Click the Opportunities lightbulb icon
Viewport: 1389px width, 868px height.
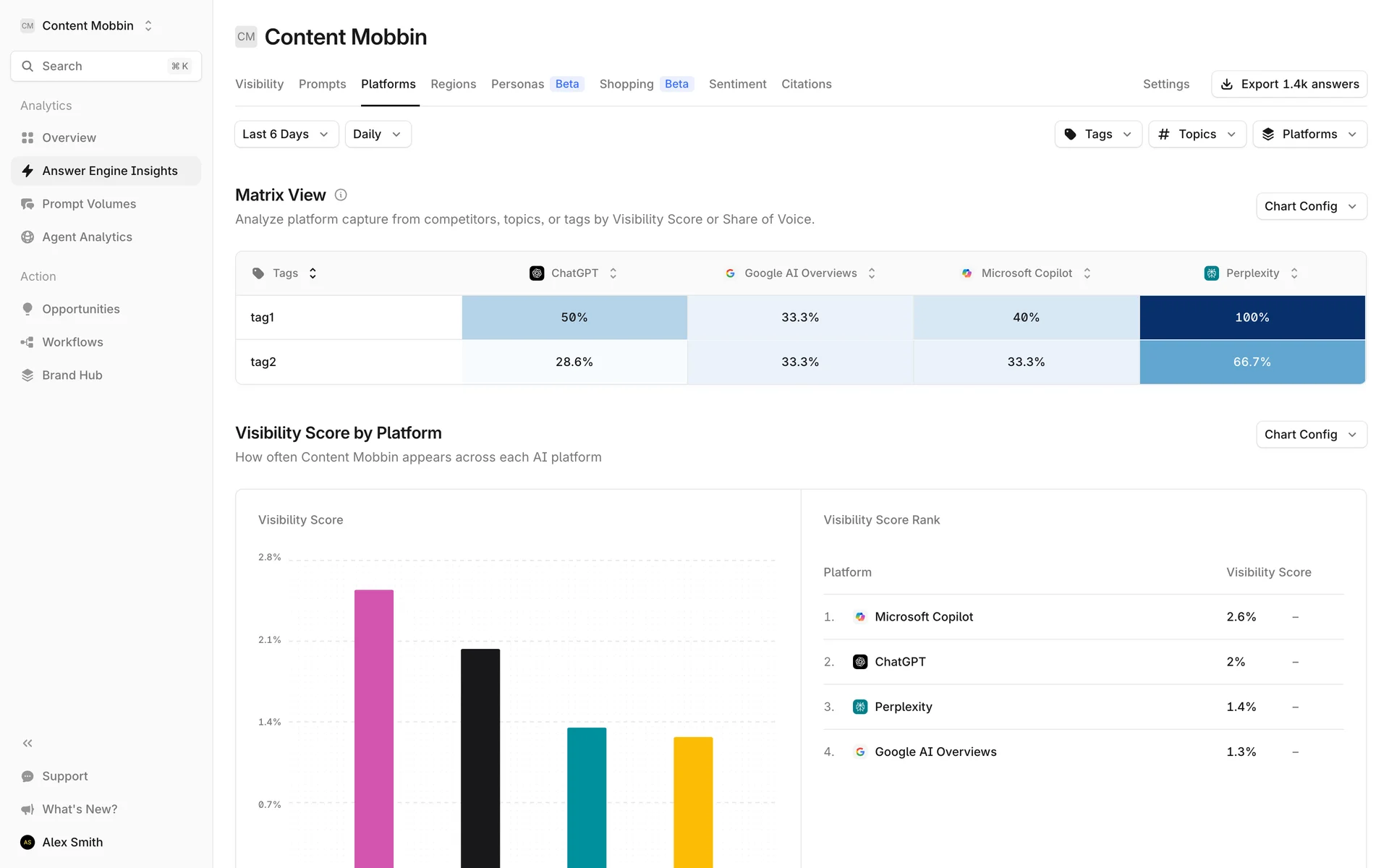pyautogui.click(x=27, y=309)
